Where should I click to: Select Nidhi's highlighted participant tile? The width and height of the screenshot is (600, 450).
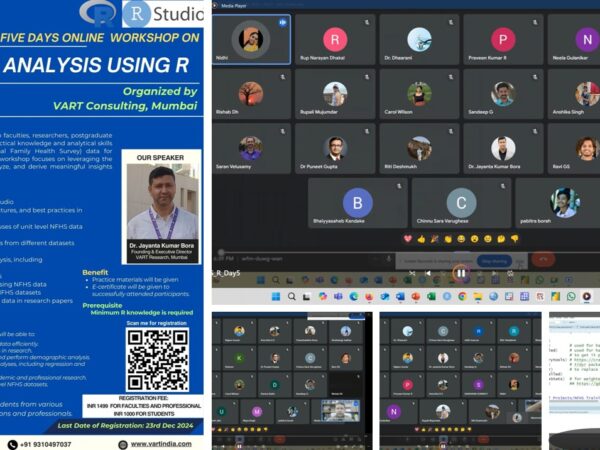(x=251, y=39)
